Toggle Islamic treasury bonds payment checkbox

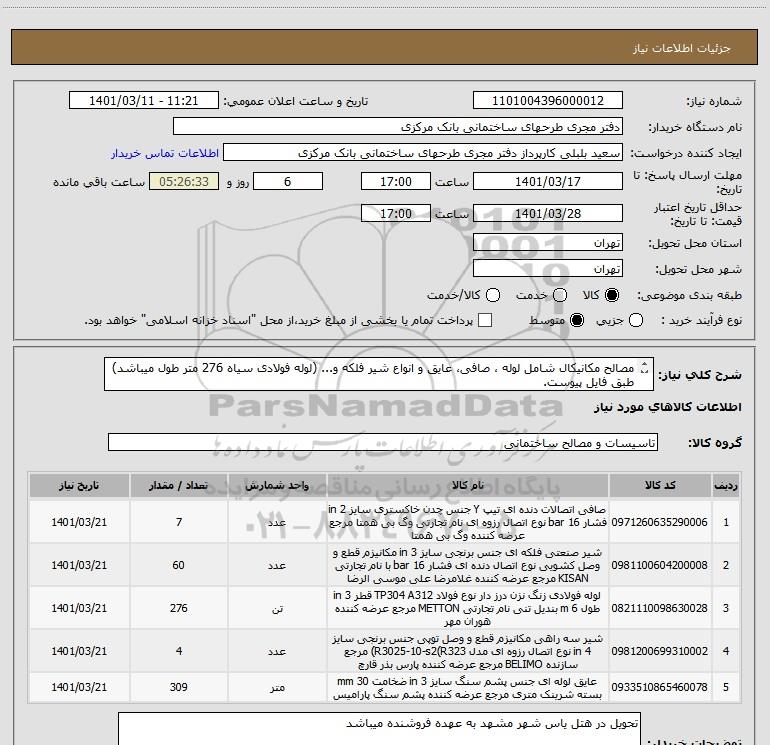[x=485, y=320]
